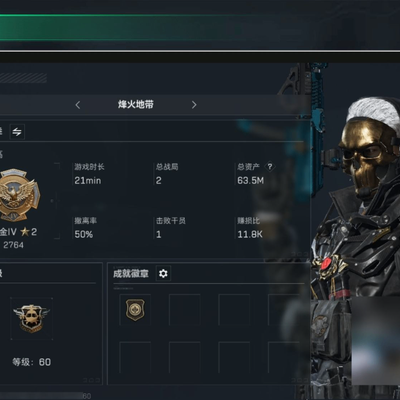This screenshot has width=400, height=400.
Task: Click the 击败干员 stat
Action: pos(171,228)
